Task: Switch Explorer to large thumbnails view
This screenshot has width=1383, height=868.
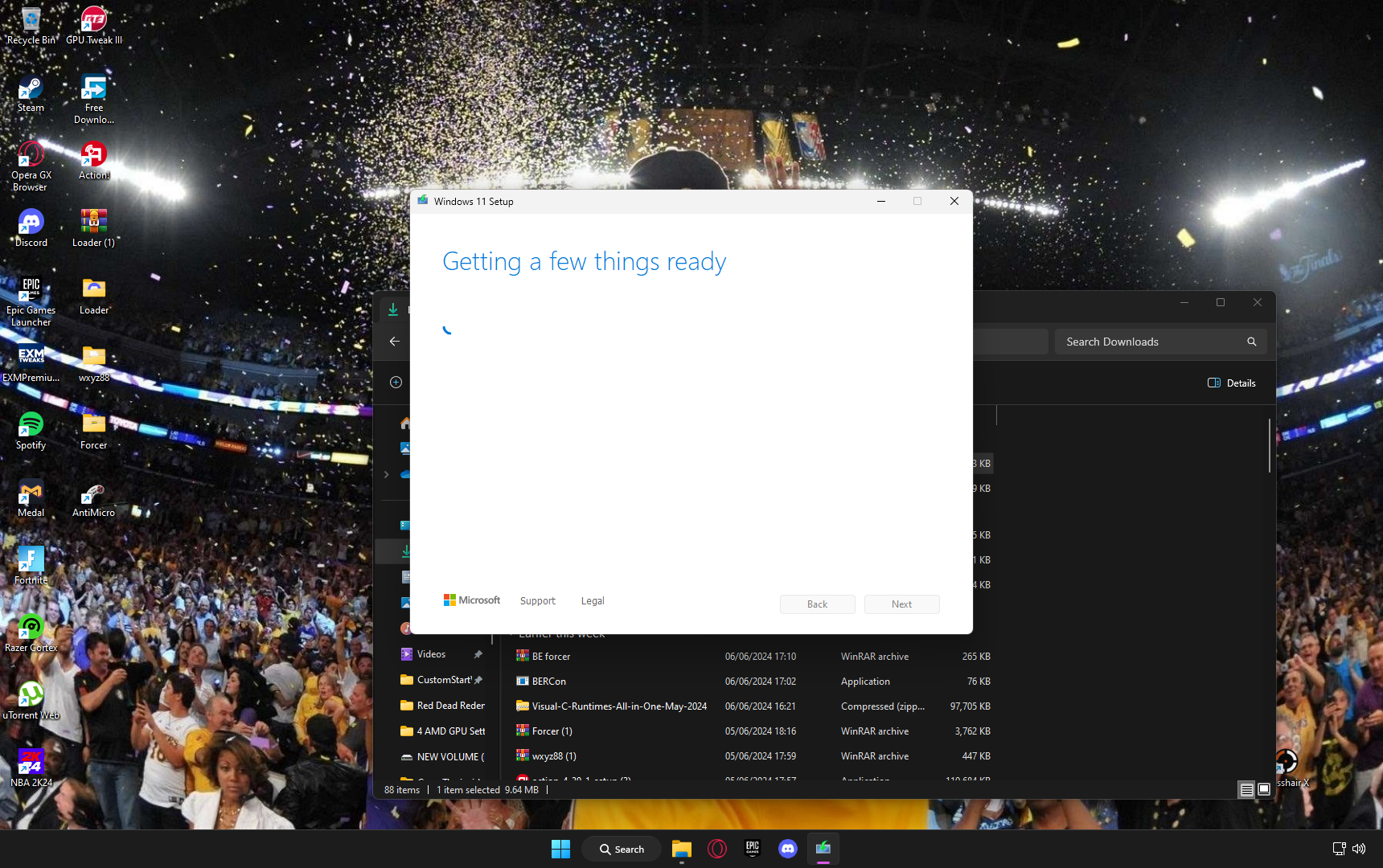Action: pyautogui.click(x=1264, y=789)
